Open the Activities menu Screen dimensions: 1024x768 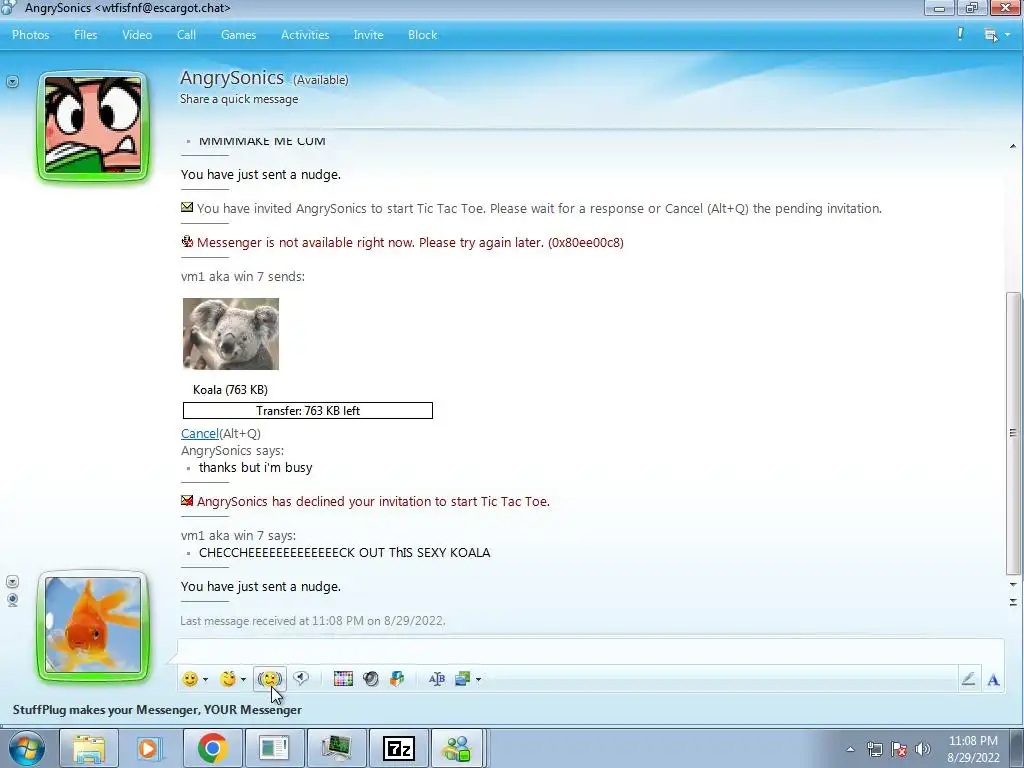(x=305, y=35)
